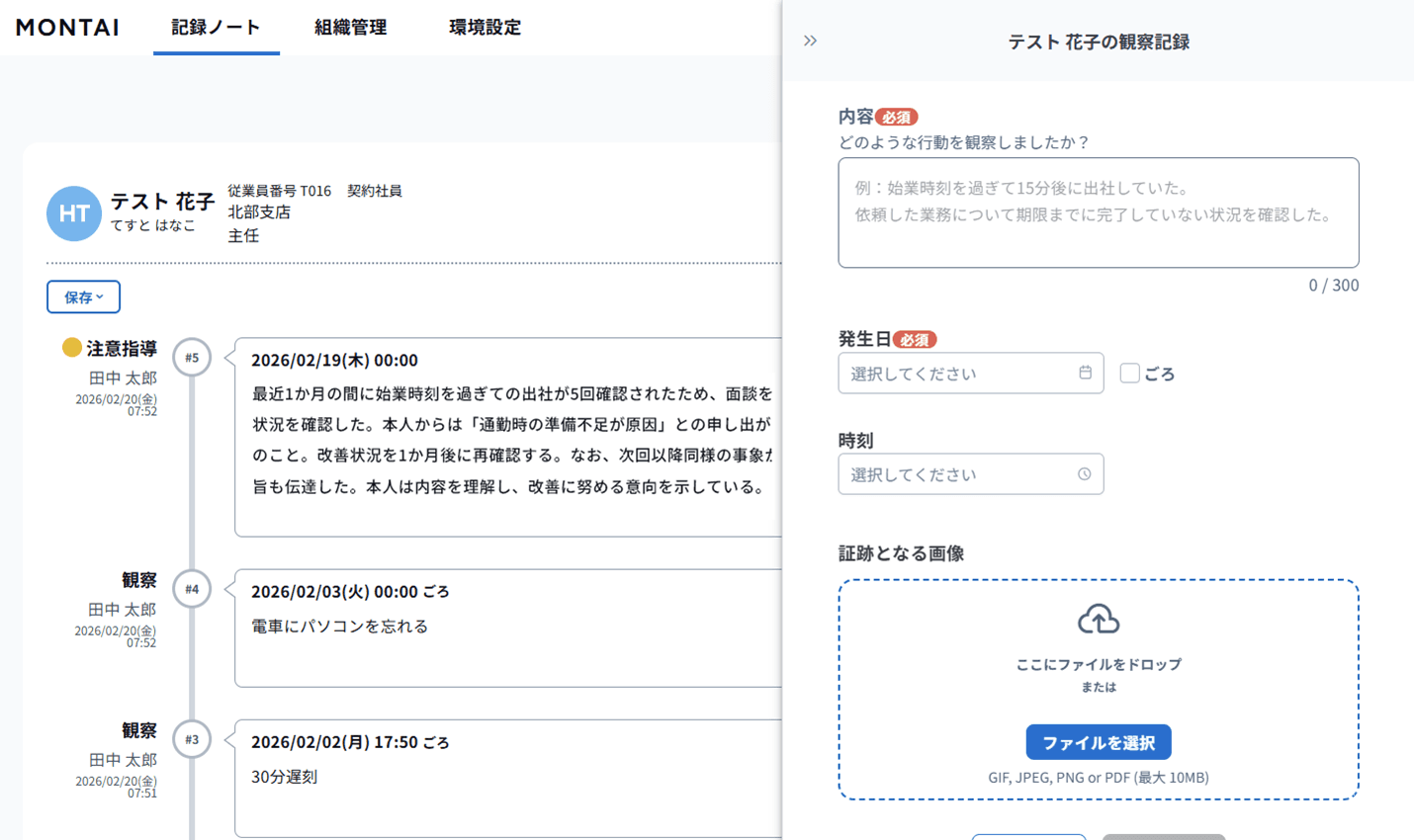Click the HT avatar of テスト 花子

pyautogui.click(x=73, y=213)
